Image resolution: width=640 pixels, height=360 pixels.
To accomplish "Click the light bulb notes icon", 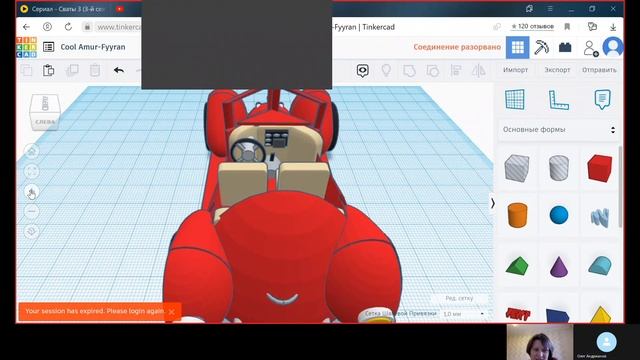I will [x=386, y=71].
